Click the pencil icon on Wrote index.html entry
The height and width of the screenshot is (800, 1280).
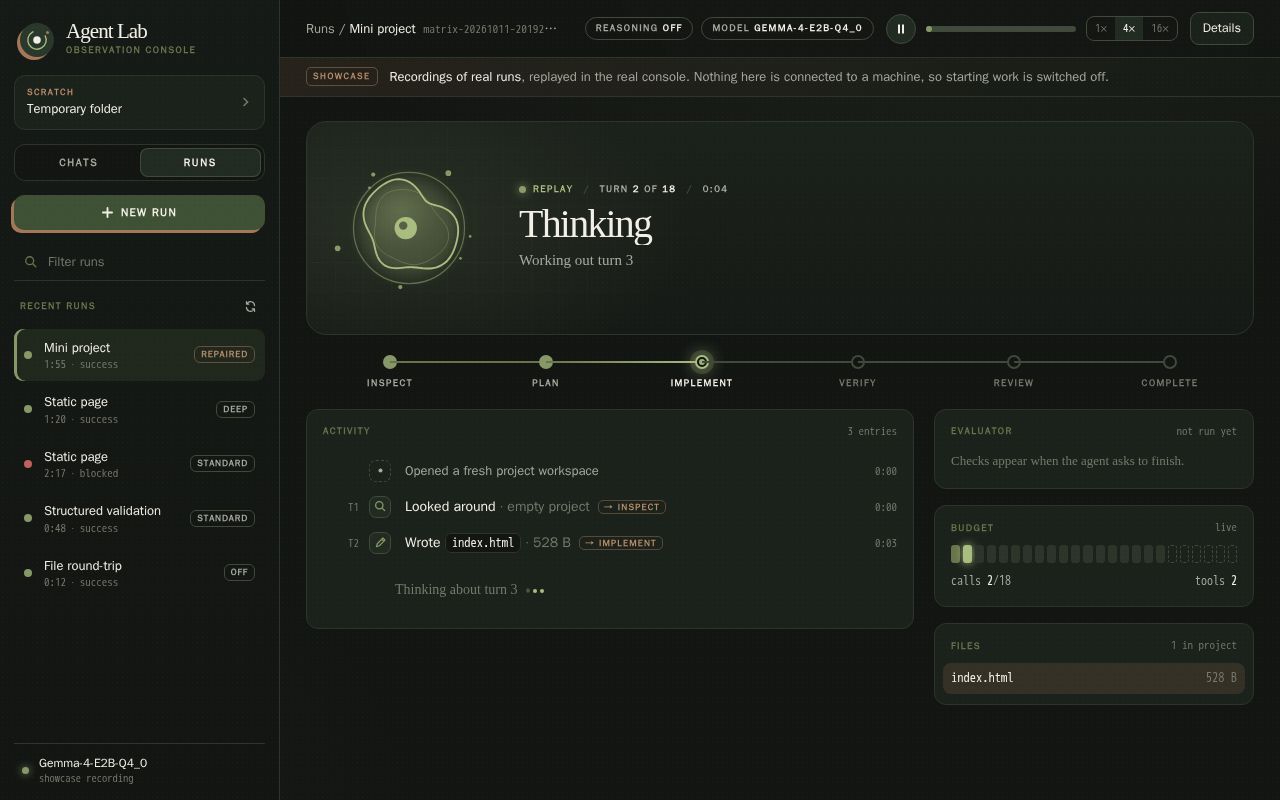(380, 543)
